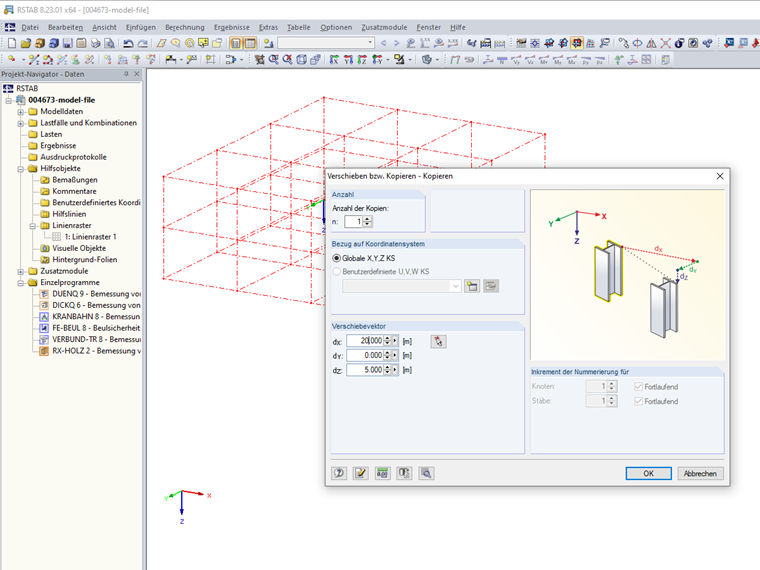Pin the Projekt-Navigator panel
The image size is (760, 570).
tap(126, 74)
